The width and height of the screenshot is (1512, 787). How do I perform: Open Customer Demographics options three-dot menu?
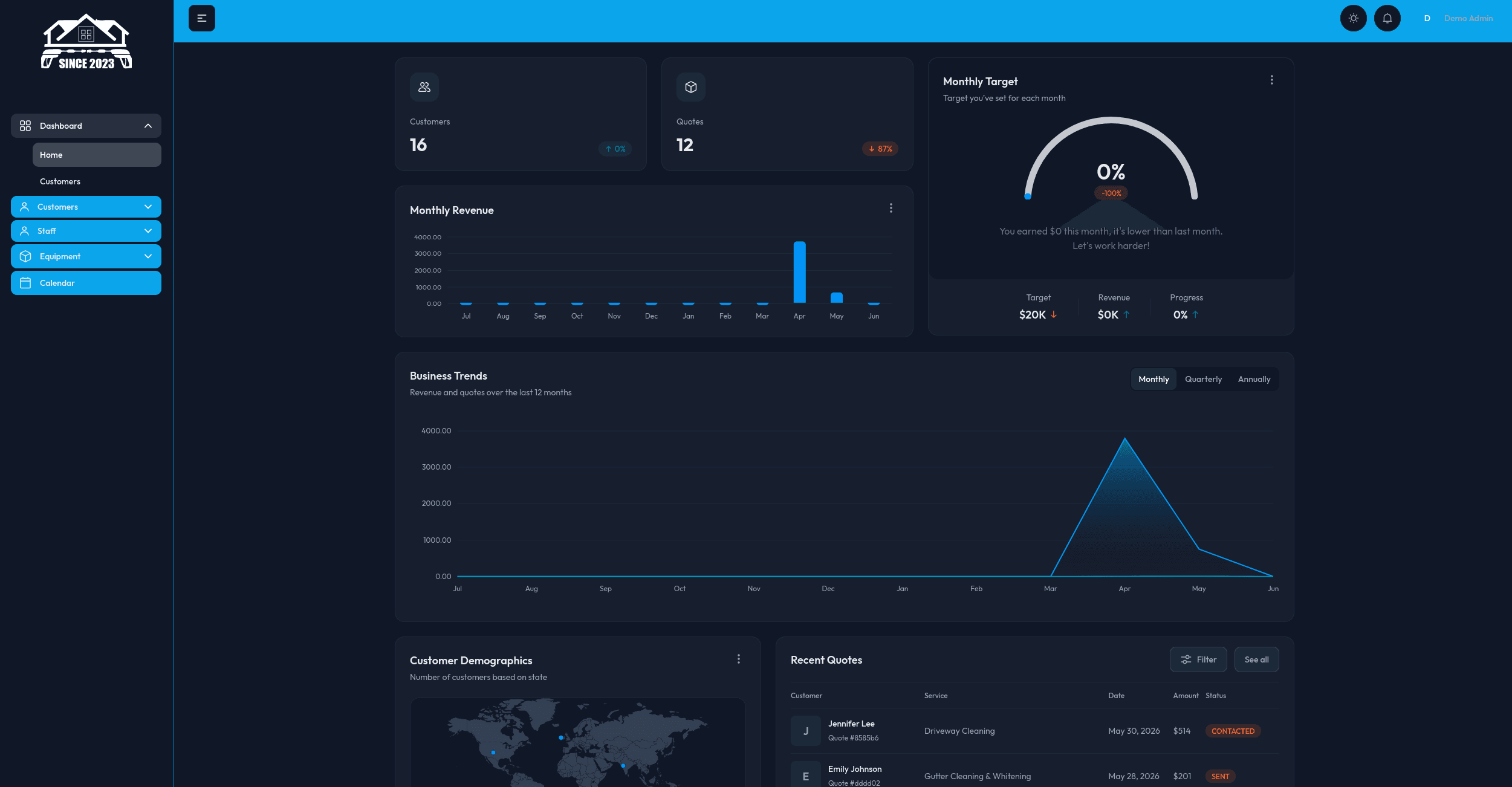tap(739, 659)
